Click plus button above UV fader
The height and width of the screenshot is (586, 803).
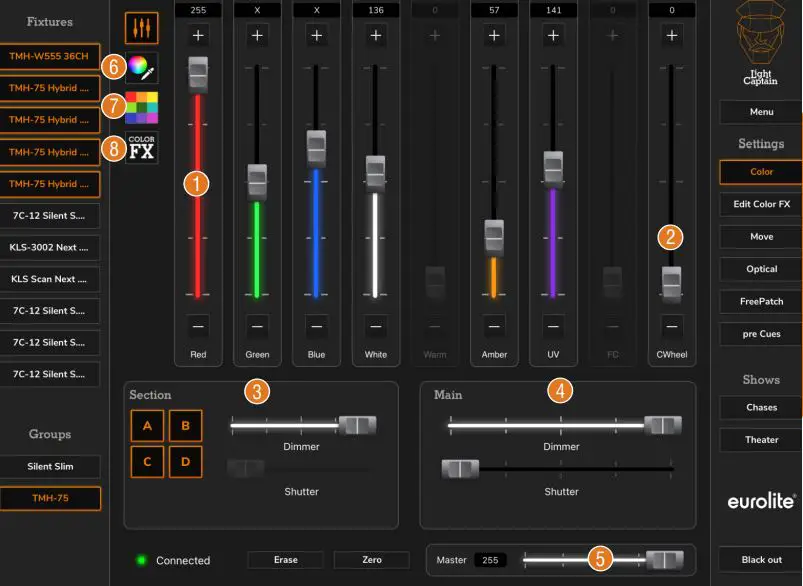click(x=553, y=35)
